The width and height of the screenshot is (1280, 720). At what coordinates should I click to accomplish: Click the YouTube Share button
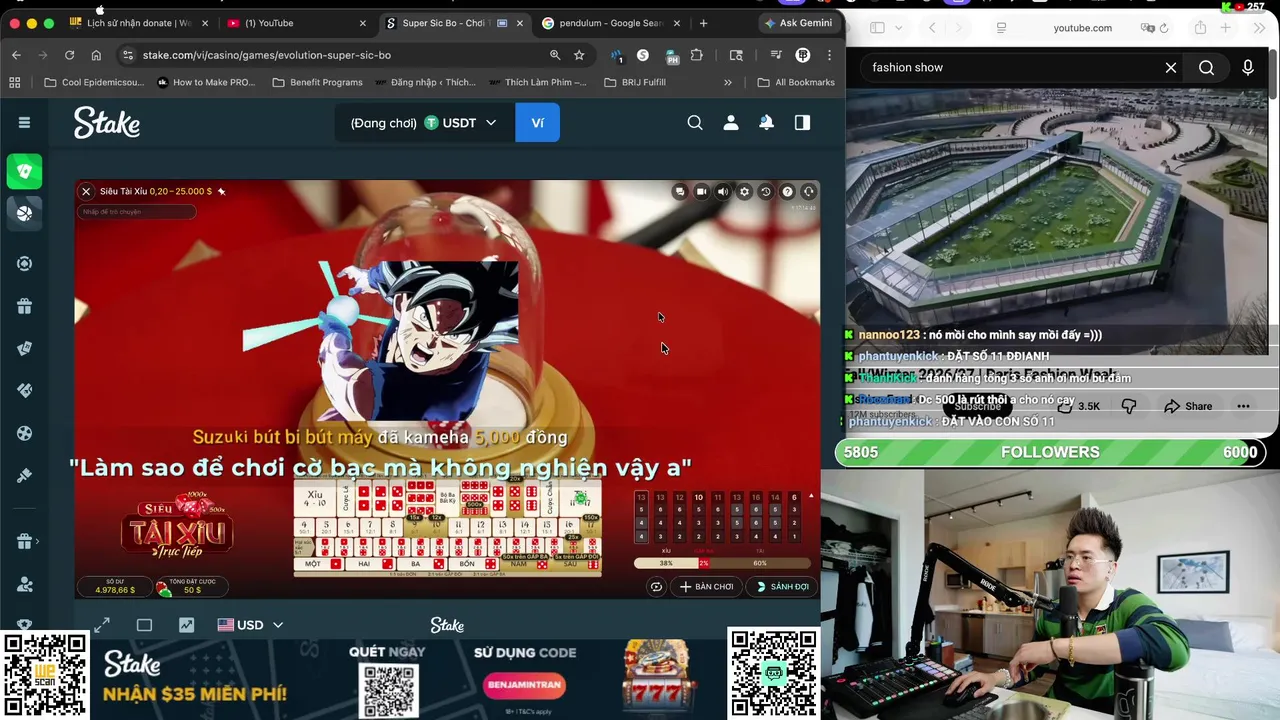coord(1188,406)
